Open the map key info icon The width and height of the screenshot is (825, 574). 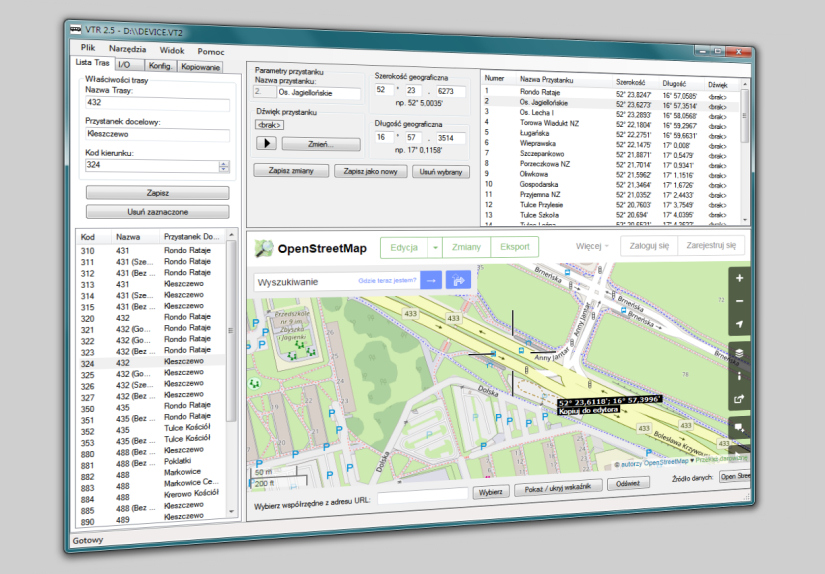[739, 376]
